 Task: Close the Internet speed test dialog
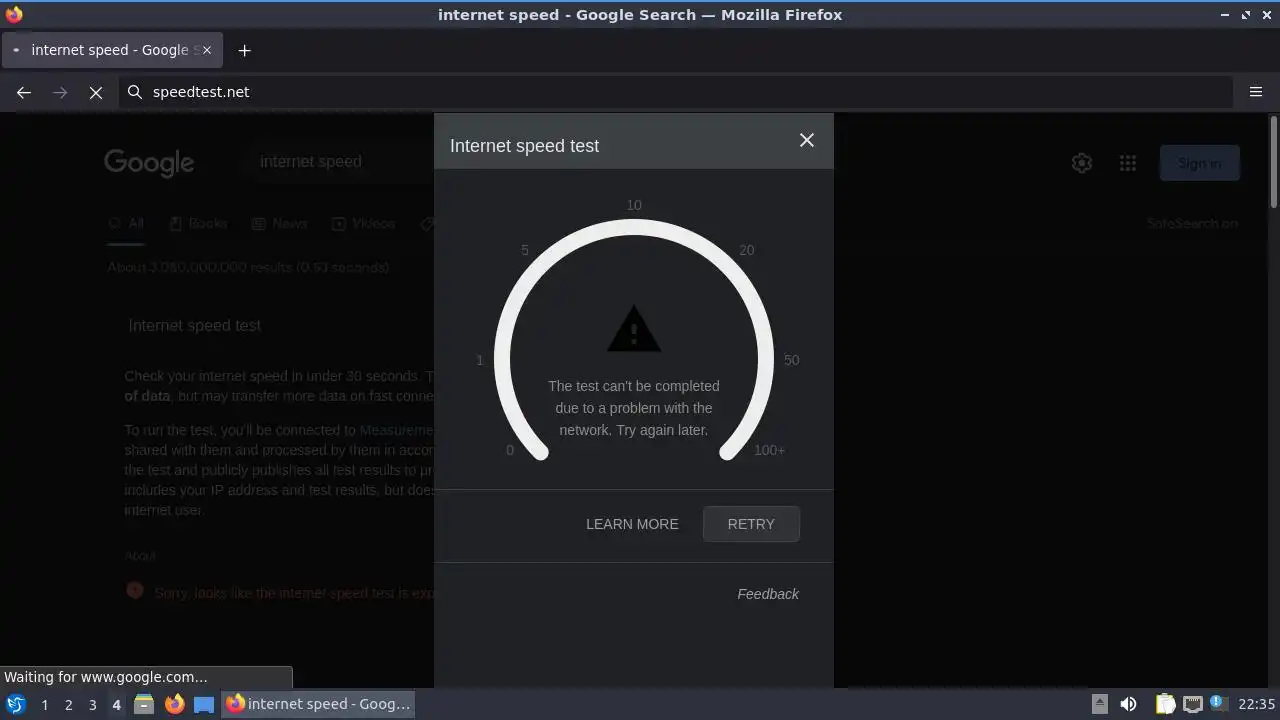pos(807,141)
